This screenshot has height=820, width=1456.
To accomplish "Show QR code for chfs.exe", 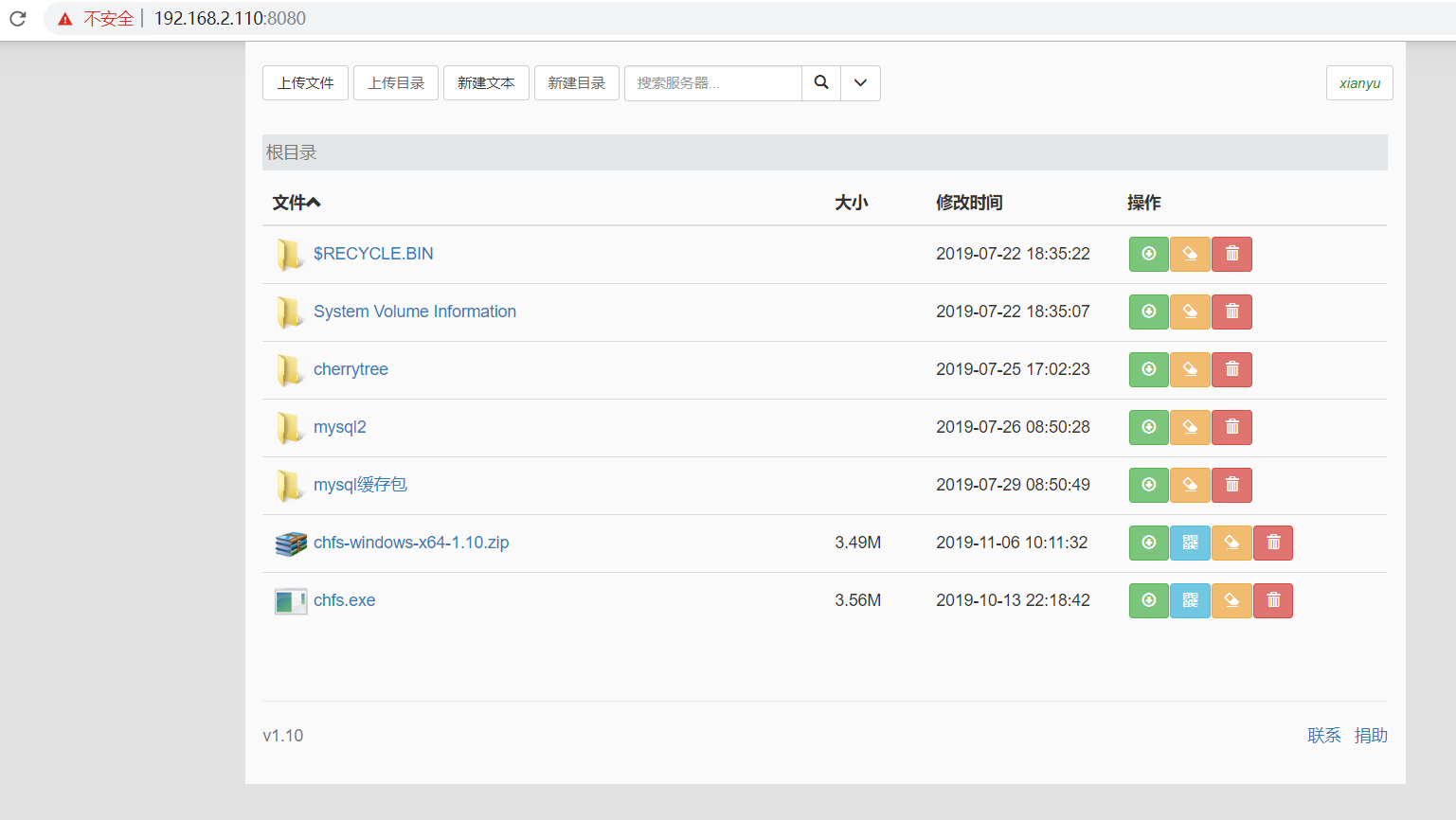I will coord(1190,600).
